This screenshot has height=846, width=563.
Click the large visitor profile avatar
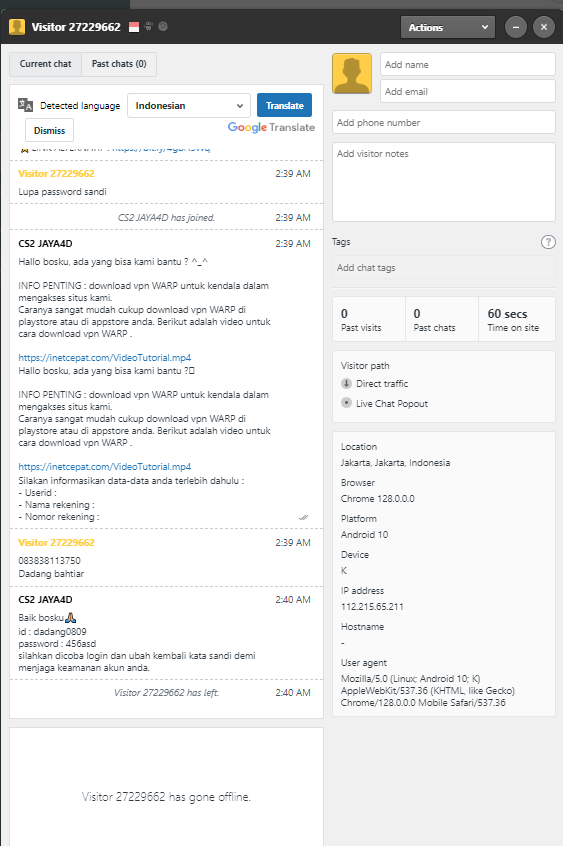click(352, 73)
